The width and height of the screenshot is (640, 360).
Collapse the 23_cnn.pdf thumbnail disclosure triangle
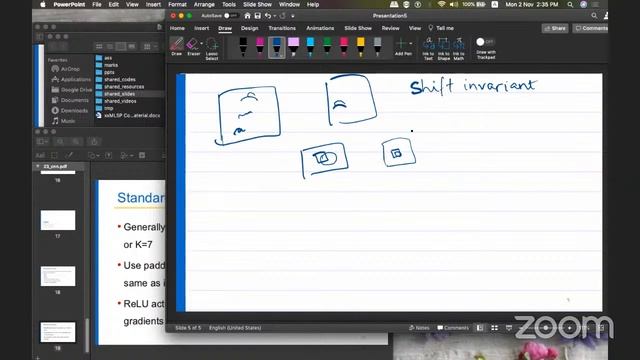[x=38, y=167]
